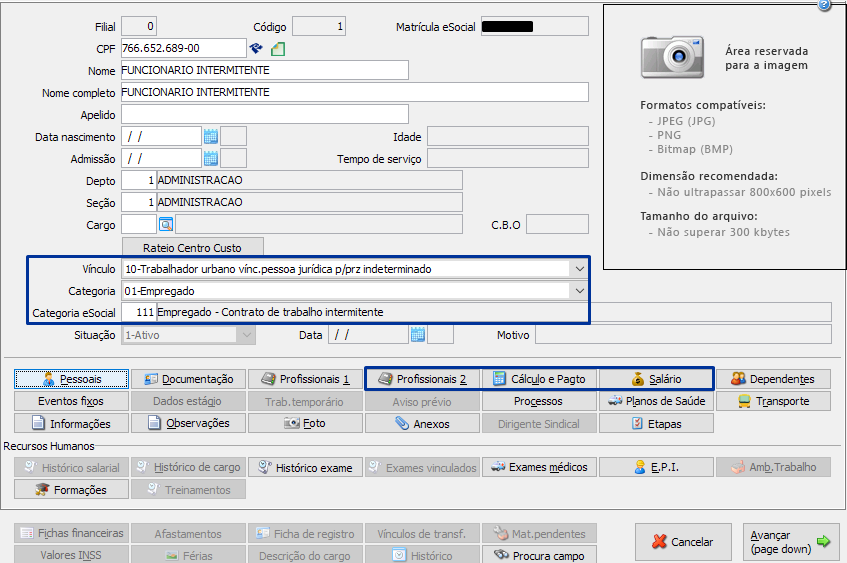The image size is (847, 563).
Task: Click the Matrícula eSocial field
Action: 535,26
